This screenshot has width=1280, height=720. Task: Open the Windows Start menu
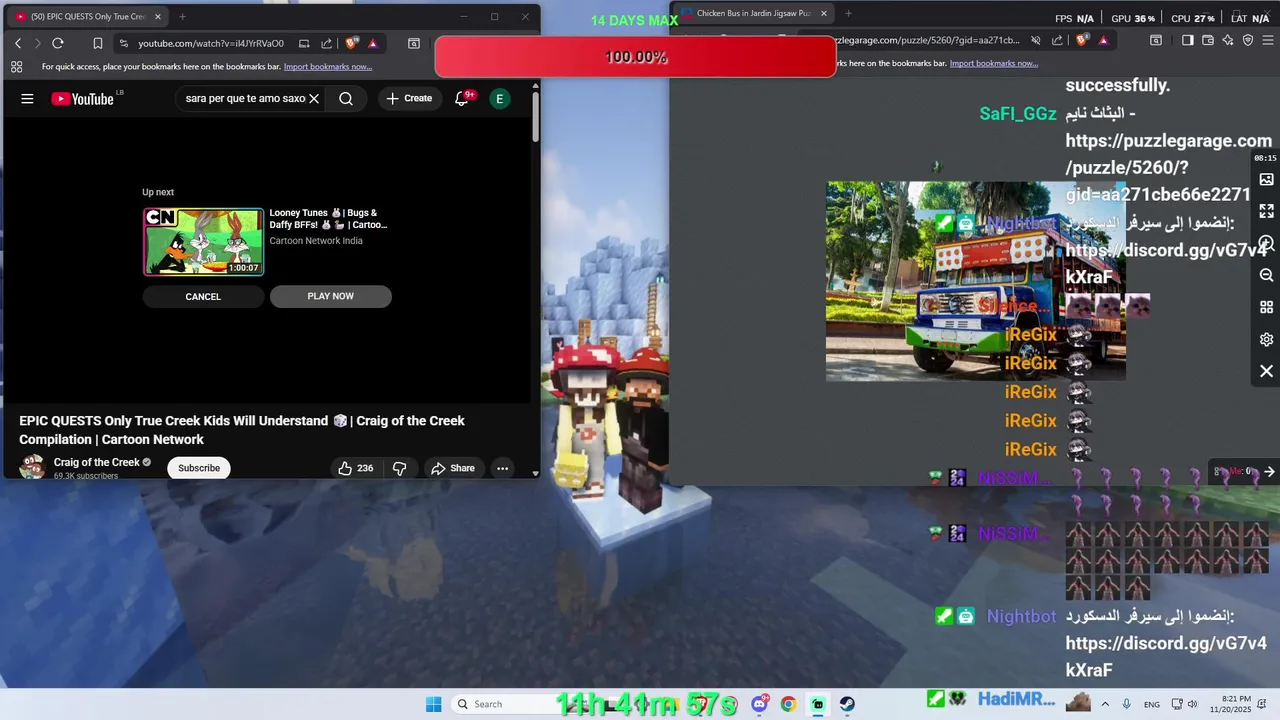pos(433,704)
